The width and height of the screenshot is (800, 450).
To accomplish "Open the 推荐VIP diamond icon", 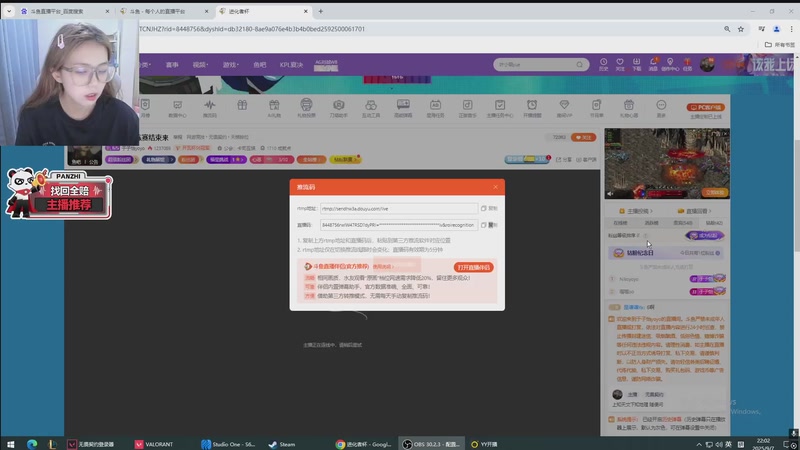I will tap(564, 109).
